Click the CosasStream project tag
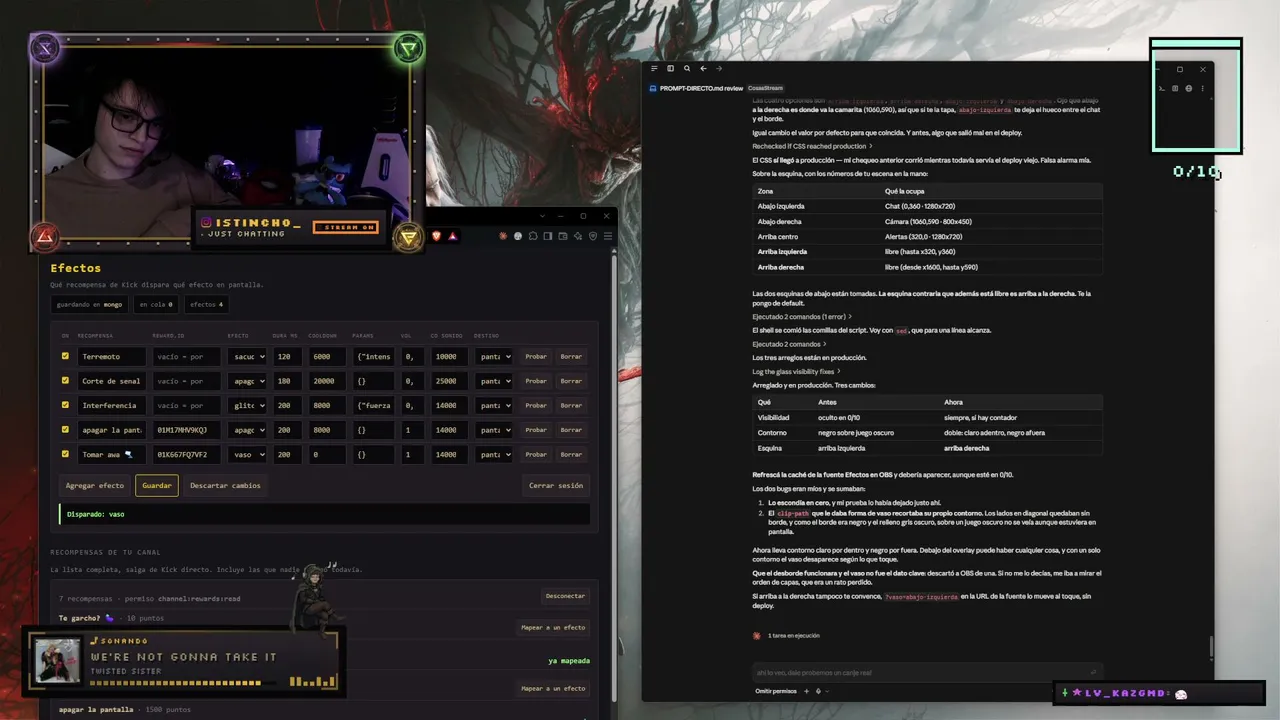Viewport: 1280px width, 720px height. pos(765,88)
